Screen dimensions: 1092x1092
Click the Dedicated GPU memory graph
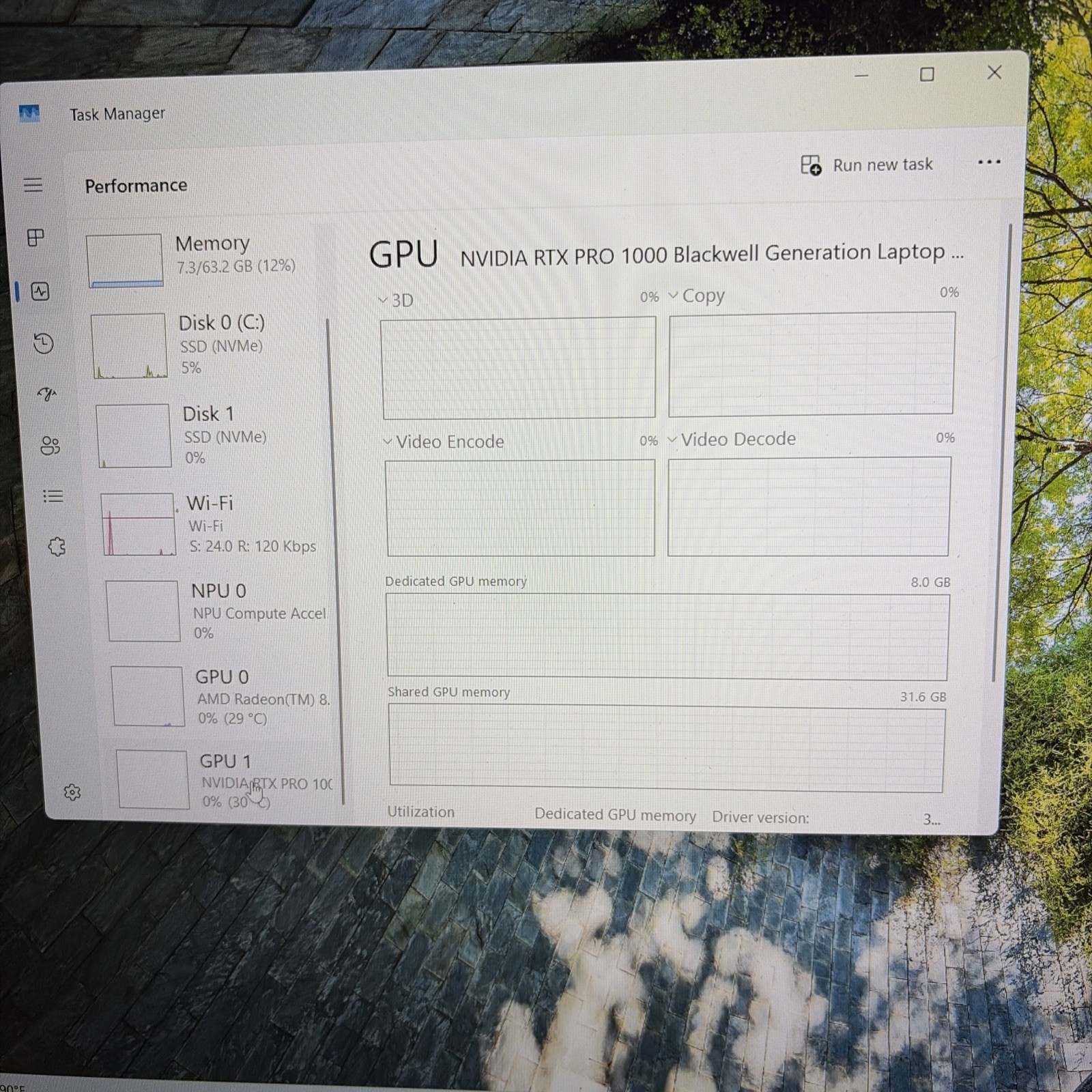(x=667, y=637)
